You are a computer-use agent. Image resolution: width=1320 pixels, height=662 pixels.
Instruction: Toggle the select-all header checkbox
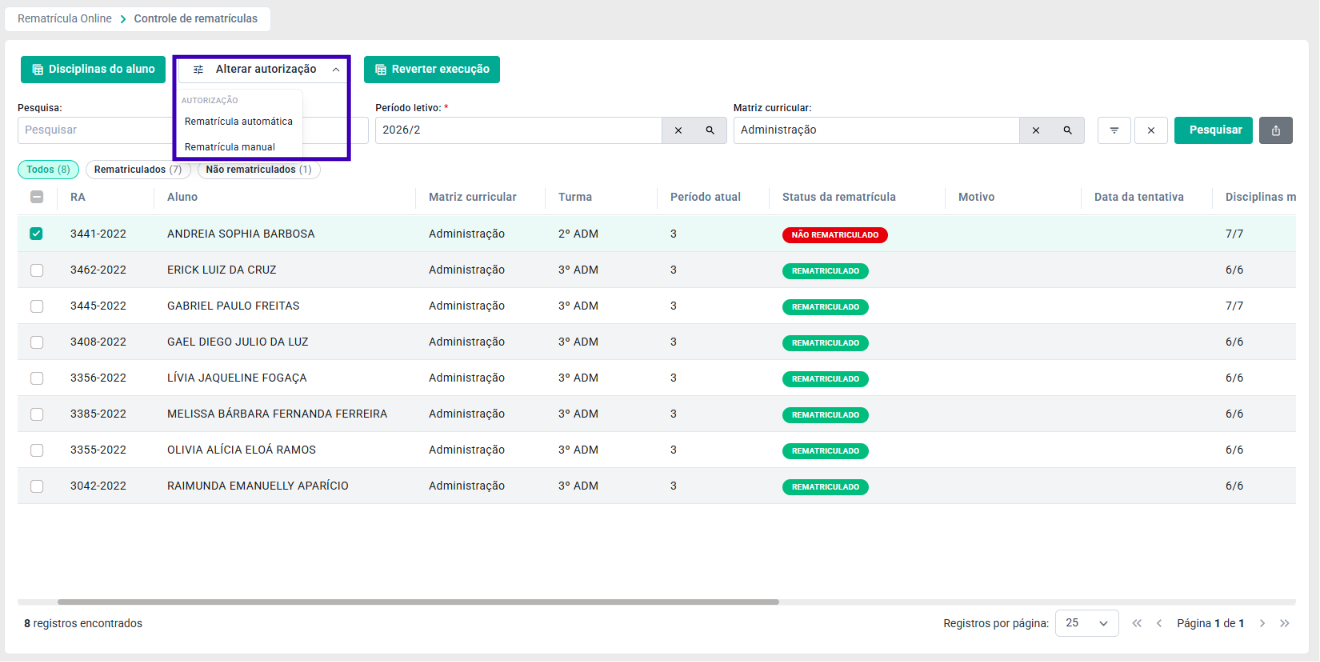36,197
